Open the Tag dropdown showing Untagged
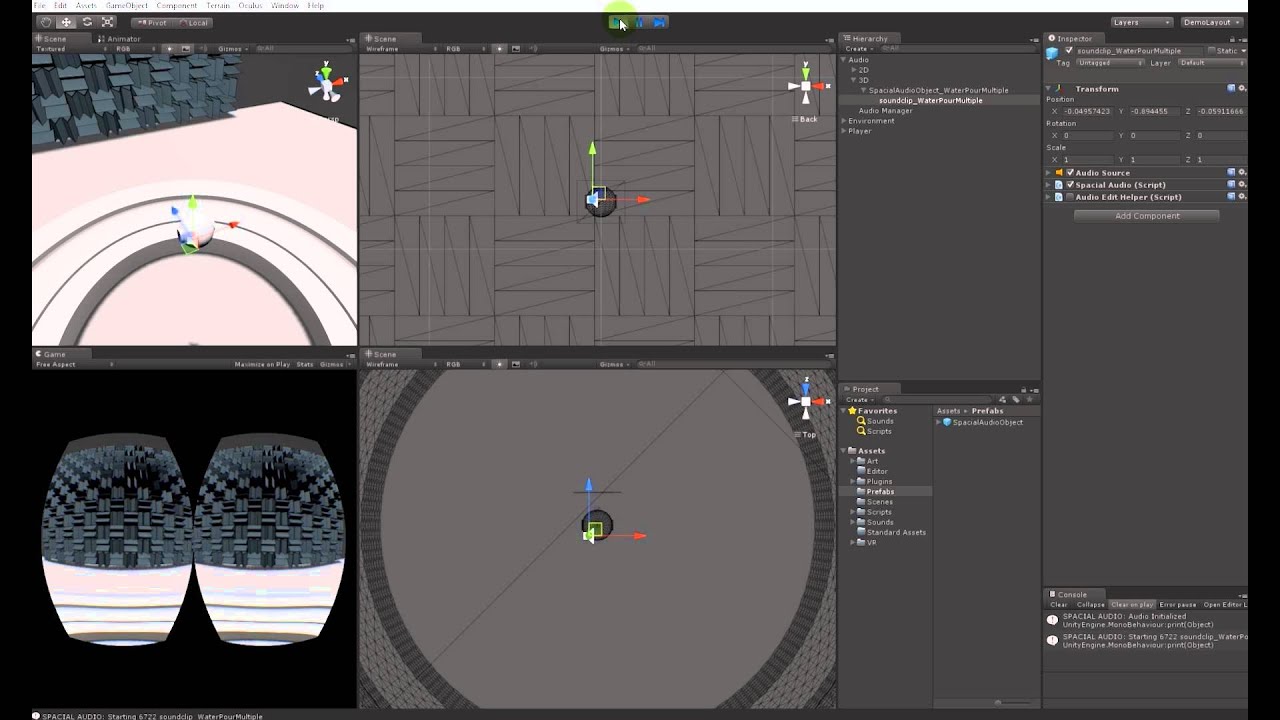 [x=1111, y=63]
